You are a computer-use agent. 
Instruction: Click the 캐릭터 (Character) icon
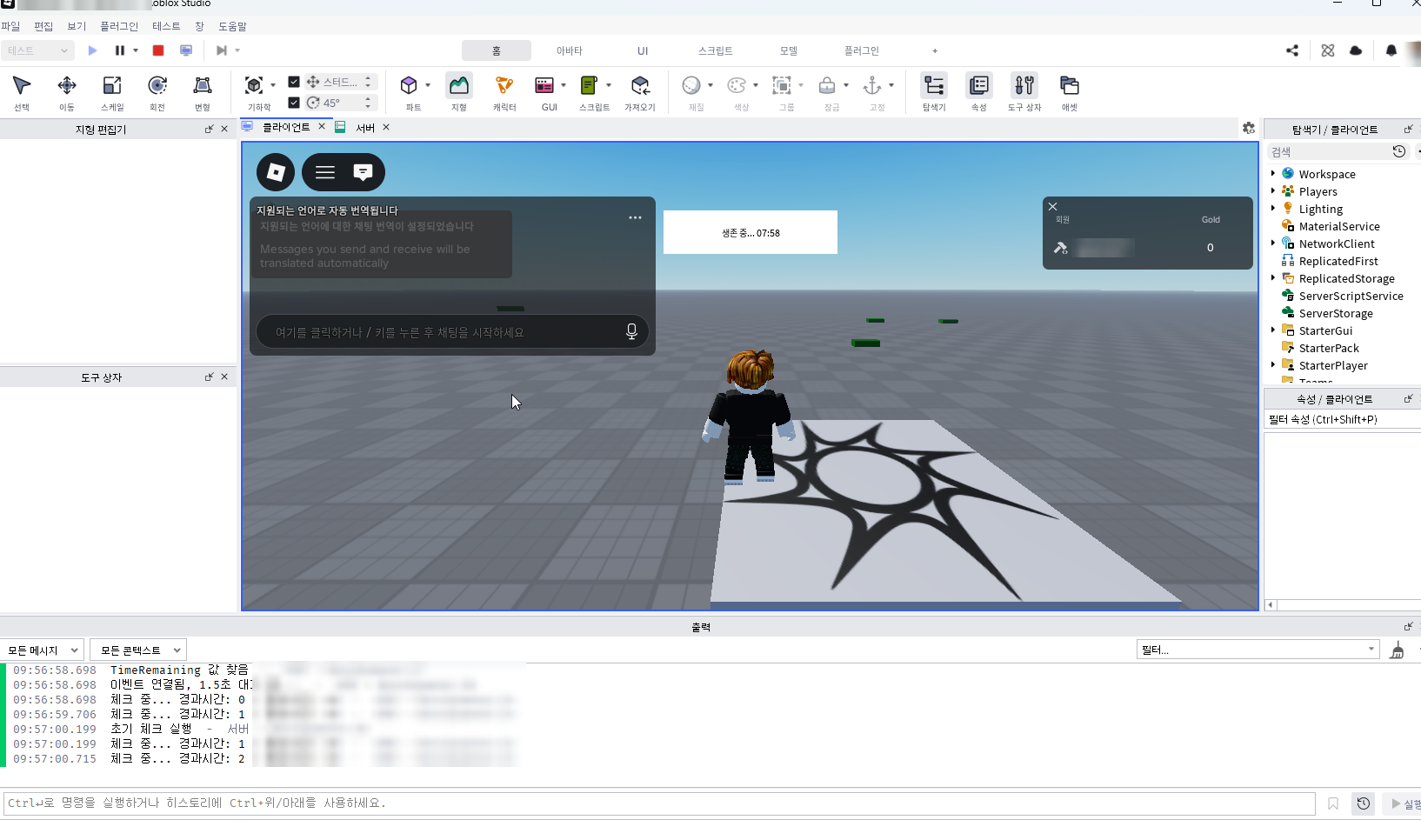pos(504,92)
